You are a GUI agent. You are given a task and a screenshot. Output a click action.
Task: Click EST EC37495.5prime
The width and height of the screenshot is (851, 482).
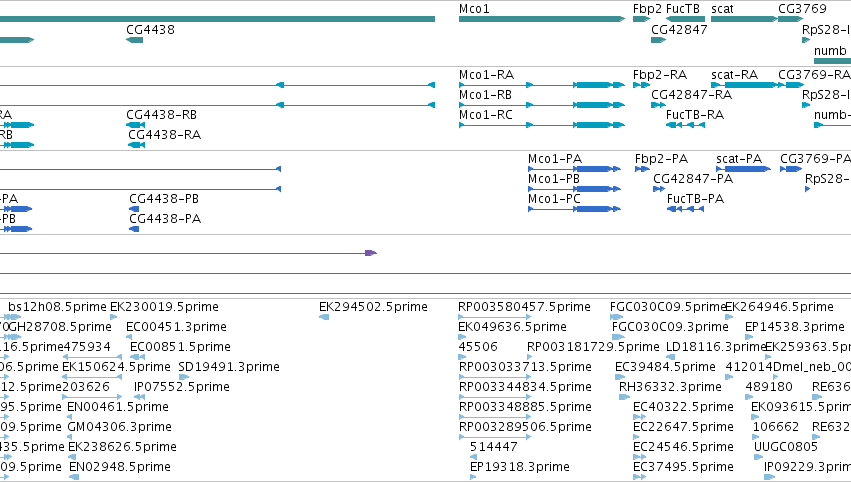[639, 477]
